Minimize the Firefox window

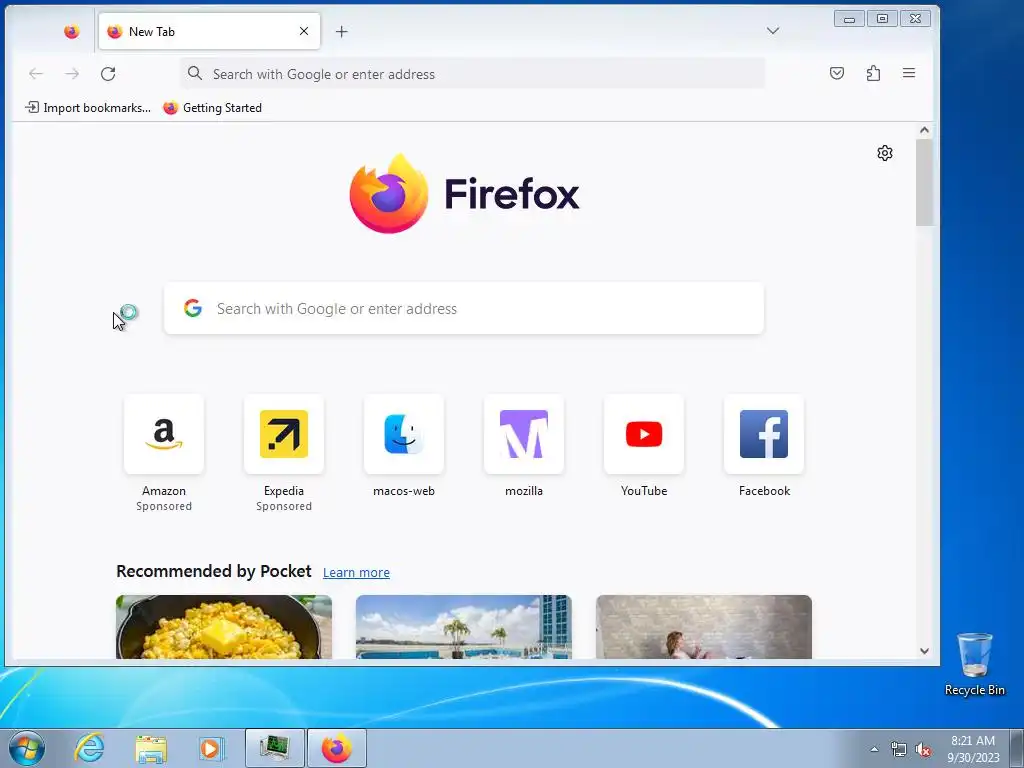[x=850, y=18]
